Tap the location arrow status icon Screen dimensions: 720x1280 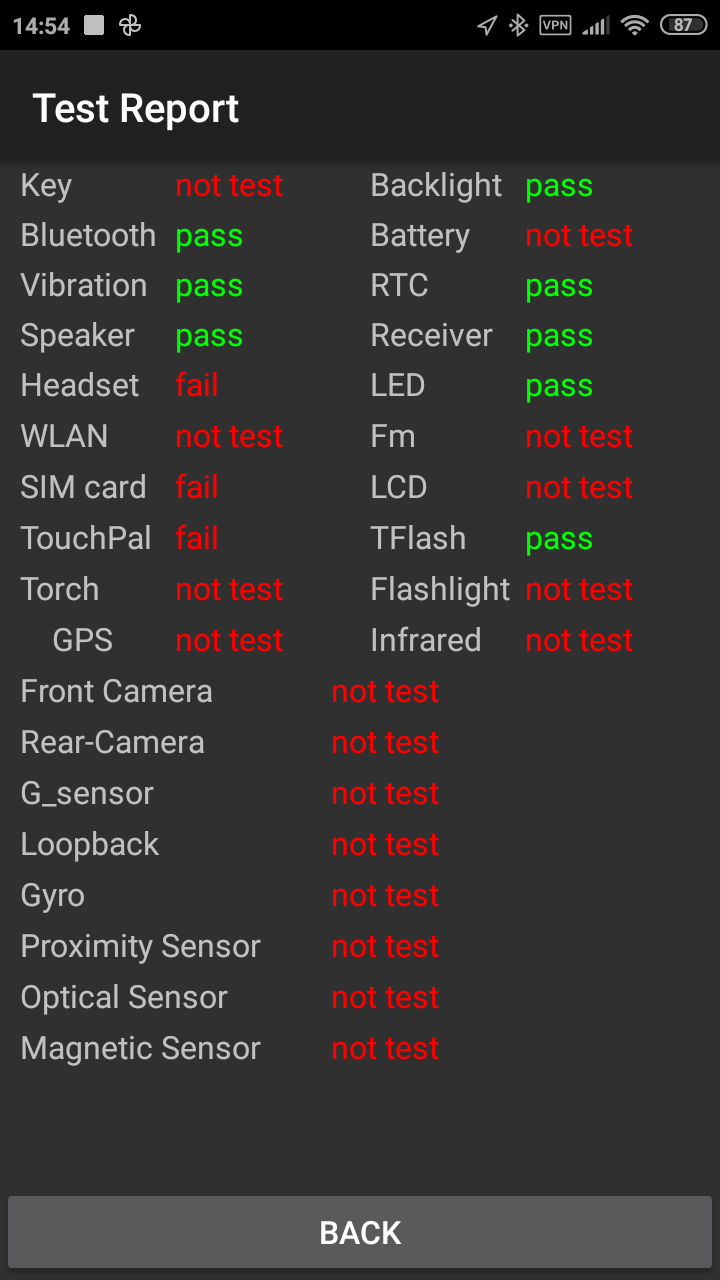(x=487, y=26)
